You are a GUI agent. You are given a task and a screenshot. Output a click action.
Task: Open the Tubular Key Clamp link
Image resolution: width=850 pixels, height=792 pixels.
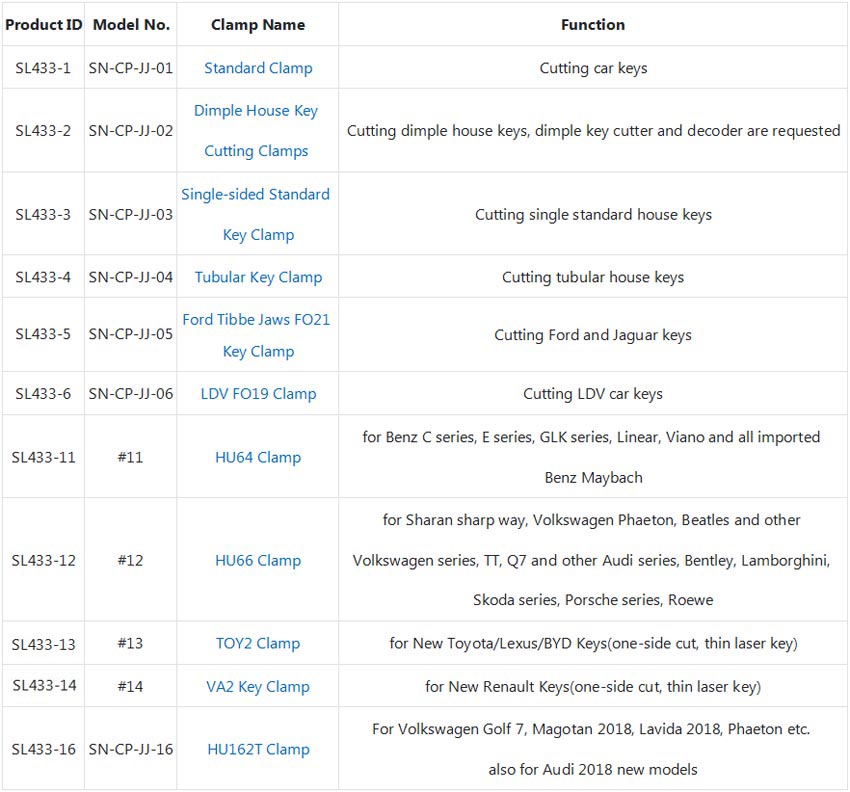[x=258, y=277]
